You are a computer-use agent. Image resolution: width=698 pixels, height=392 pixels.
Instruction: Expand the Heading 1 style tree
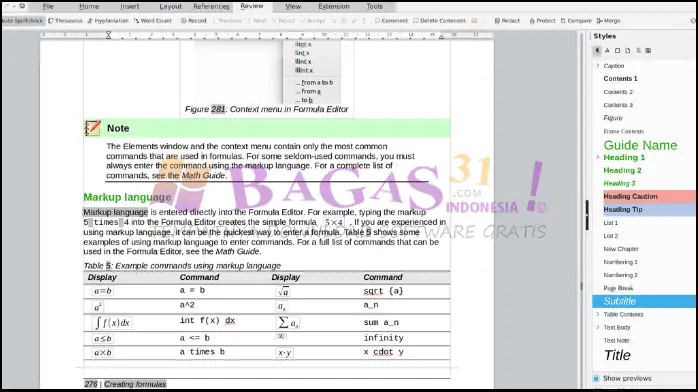(x=598, y=157)
